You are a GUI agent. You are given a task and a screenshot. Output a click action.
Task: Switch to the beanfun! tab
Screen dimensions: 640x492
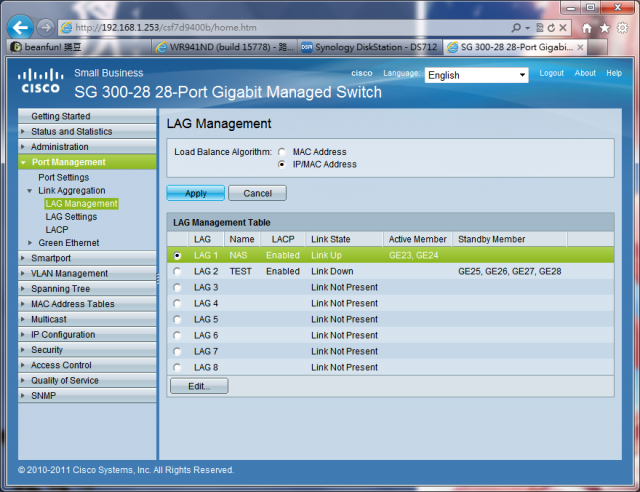pos(80,47)
